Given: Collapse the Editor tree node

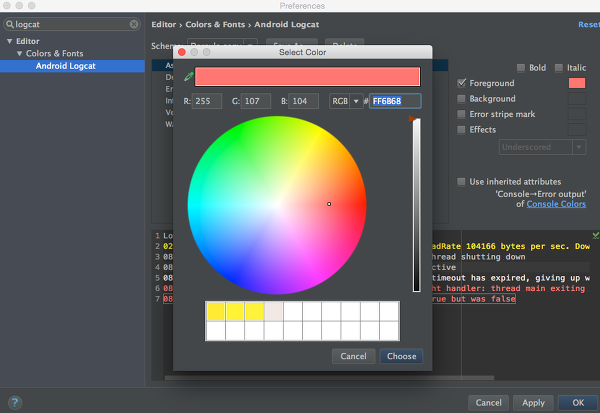Looking at the screenshot, I should pos(10,41).
